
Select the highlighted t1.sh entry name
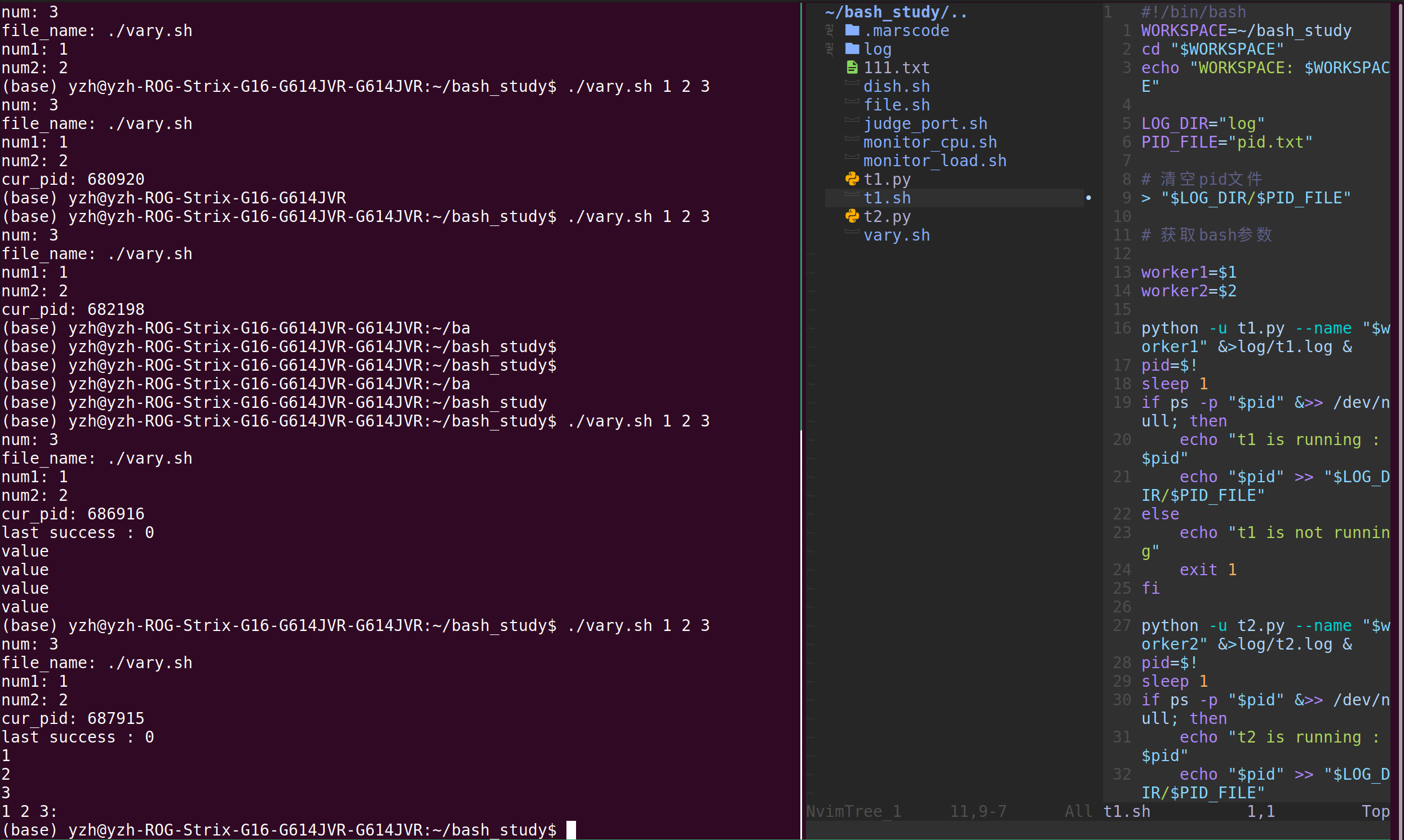[x=887, y=198]
